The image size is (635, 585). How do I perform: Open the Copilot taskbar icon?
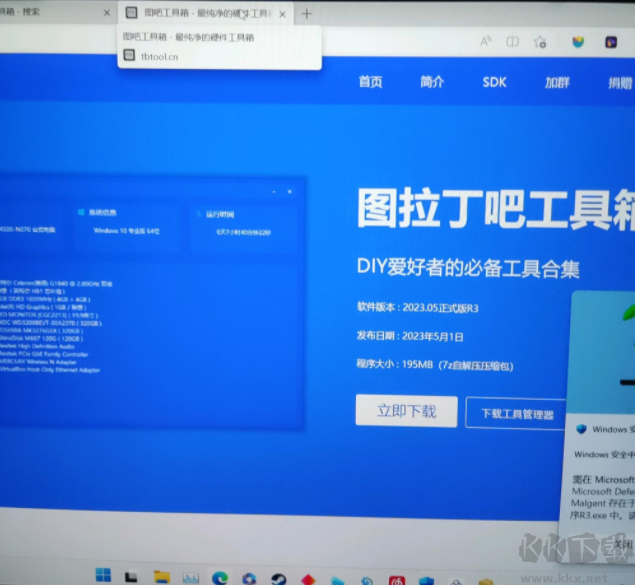click(x=249, y=579)
